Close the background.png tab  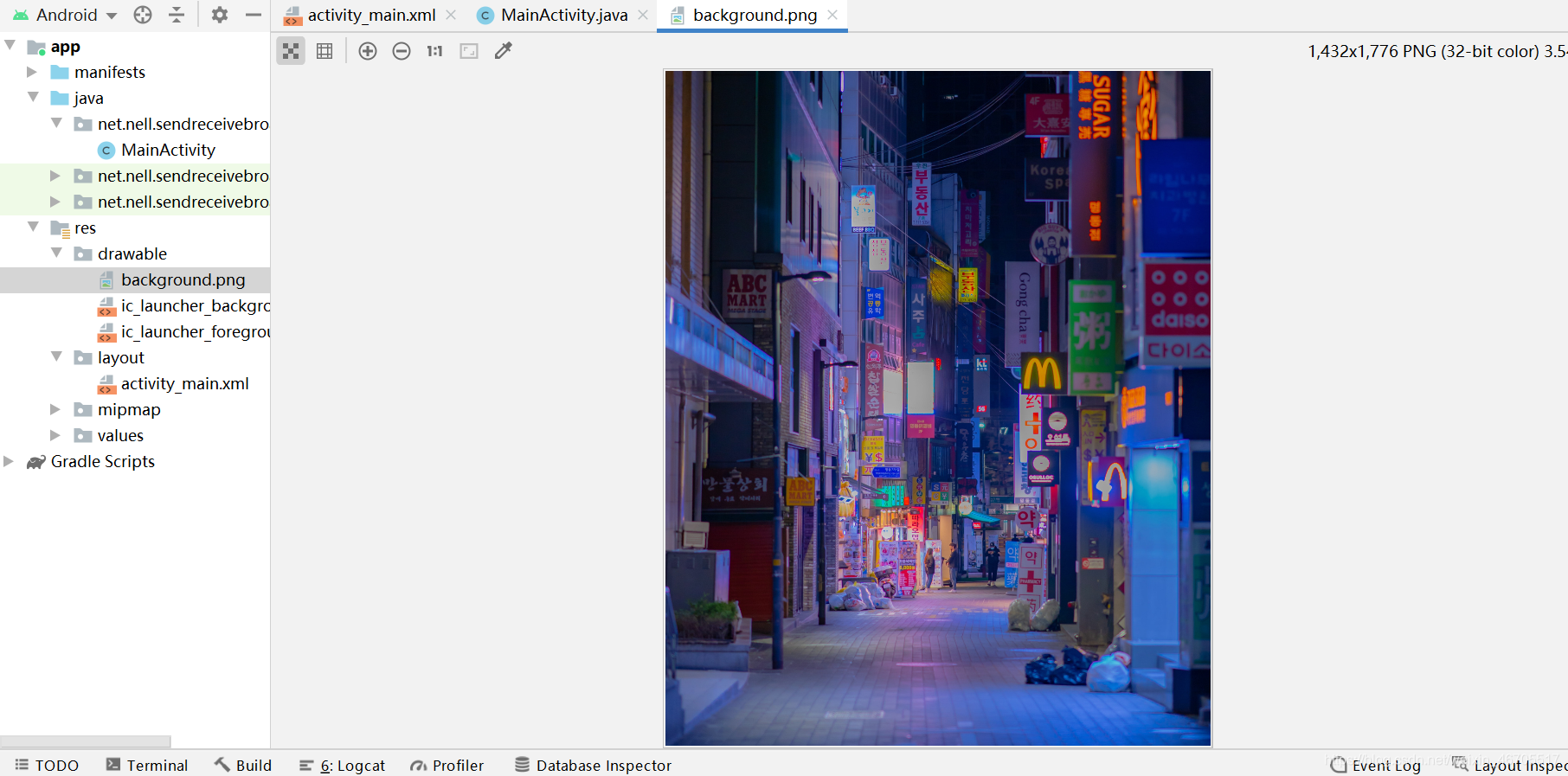point(832,15)
